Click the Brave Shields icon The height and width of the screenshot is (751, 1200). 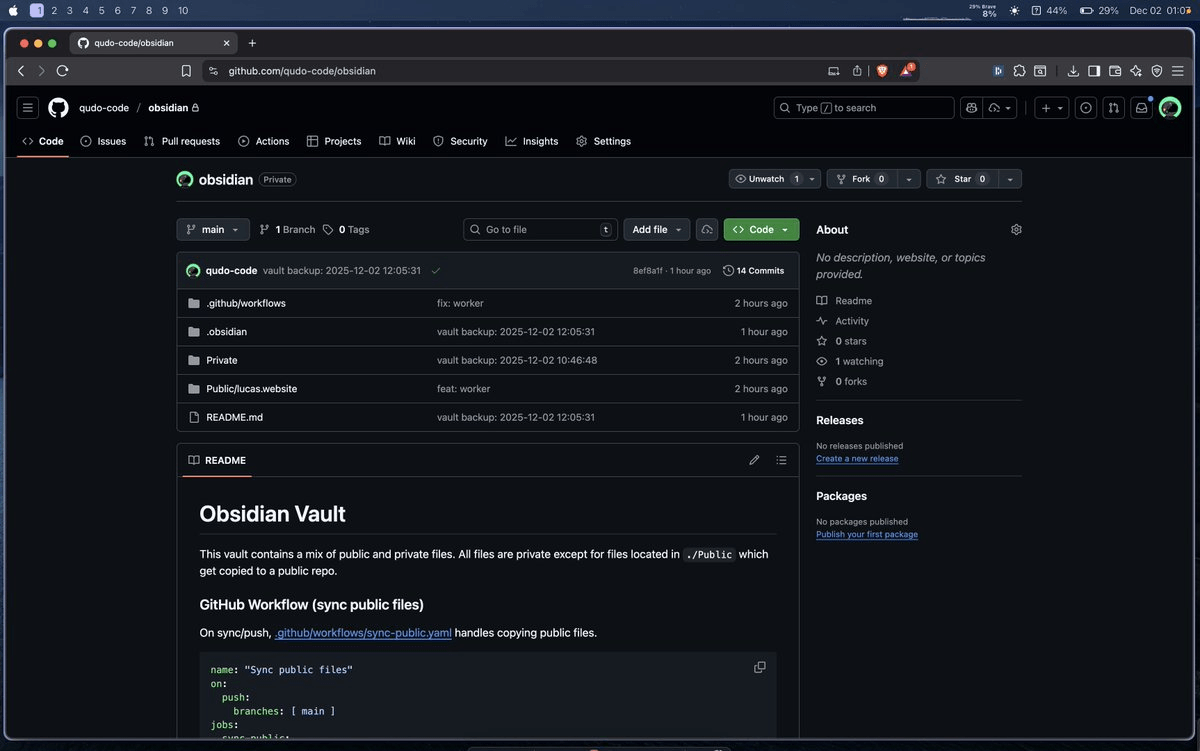click(x=882, y=71)
